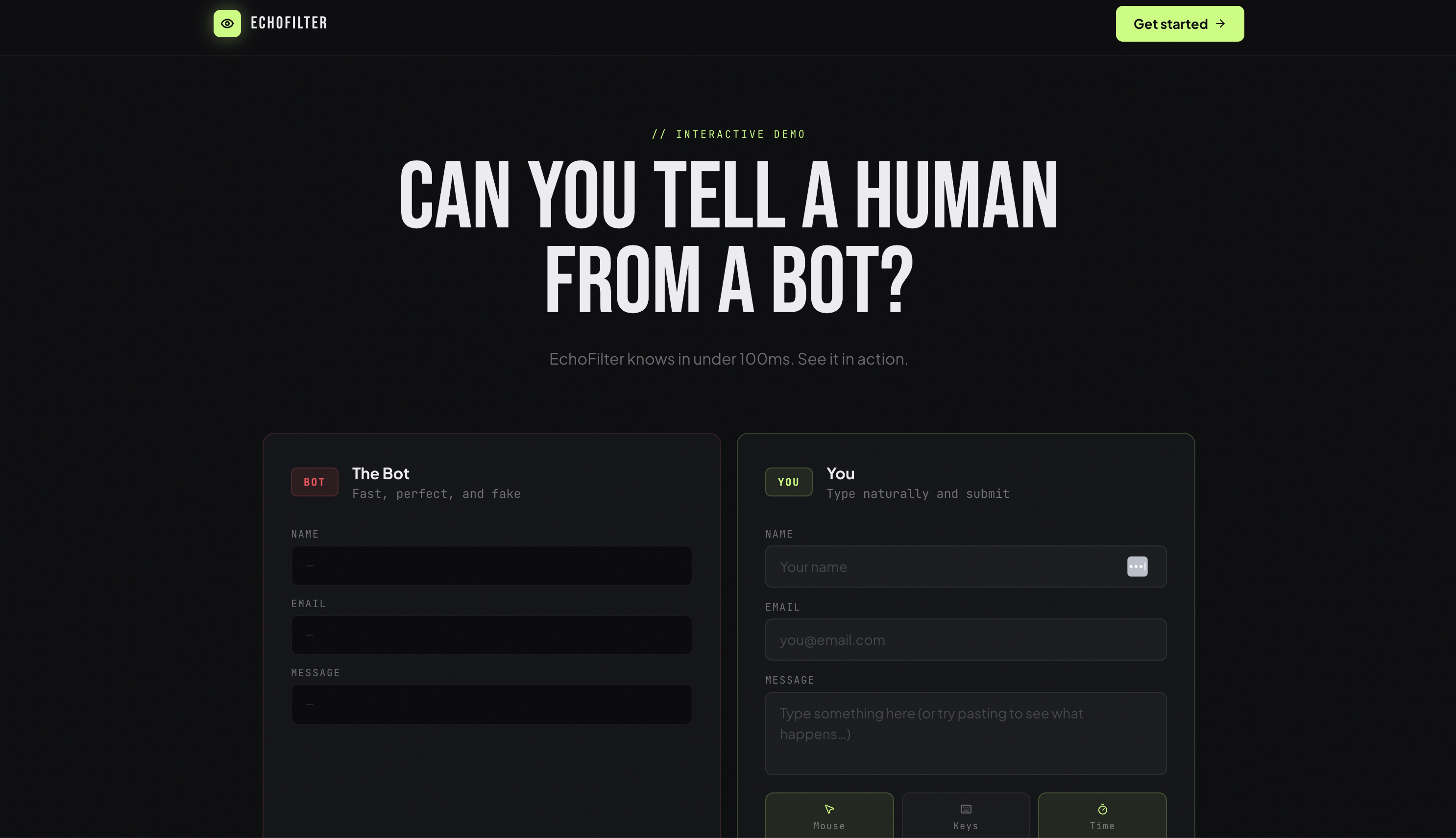The width and height of the screenshot is (1456, 838).
Task: Click the Time stopwatch icon
Action: click(x=1102, y=809)
